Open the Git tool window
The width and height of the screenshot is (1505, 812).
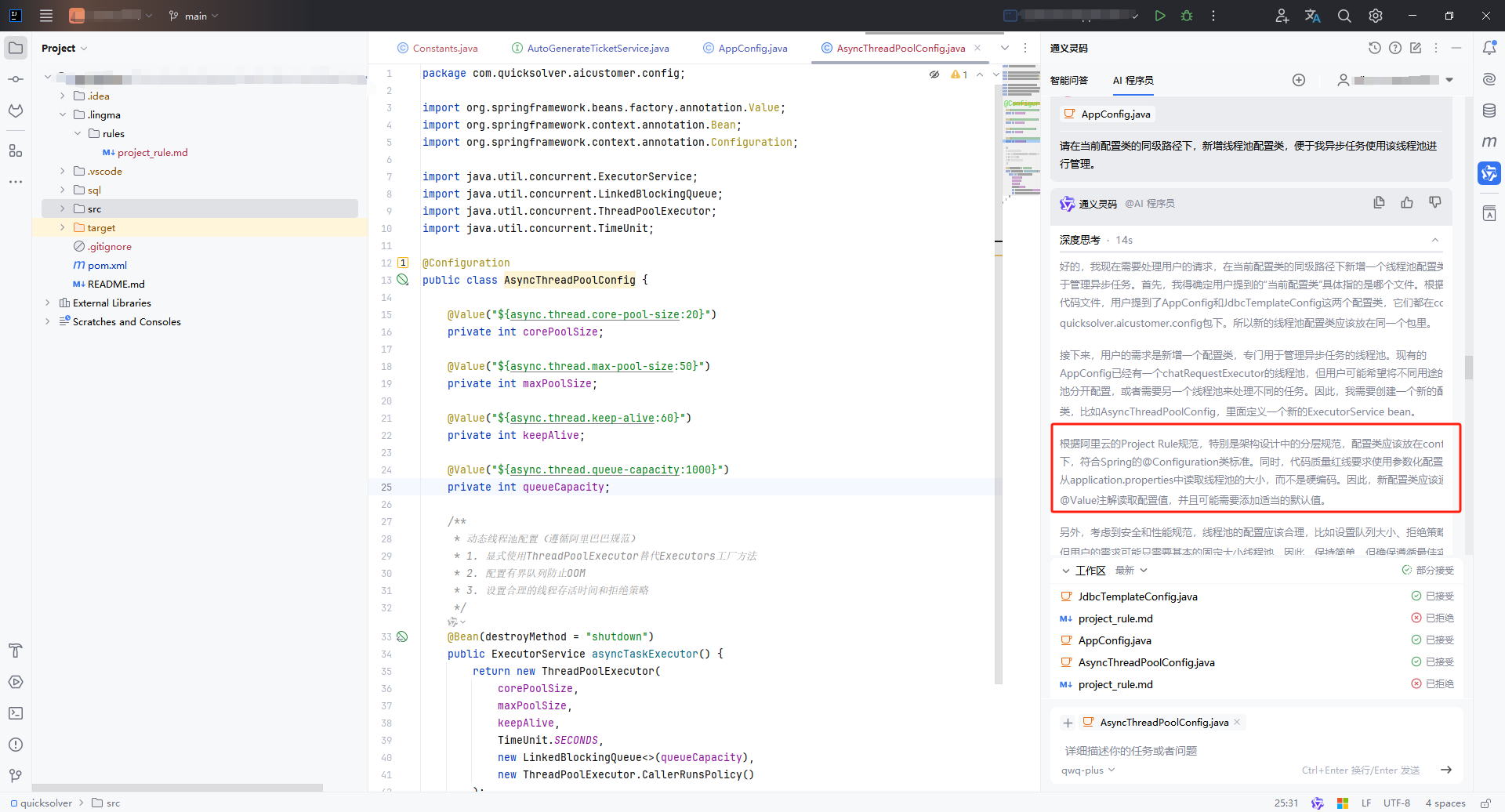16,776
